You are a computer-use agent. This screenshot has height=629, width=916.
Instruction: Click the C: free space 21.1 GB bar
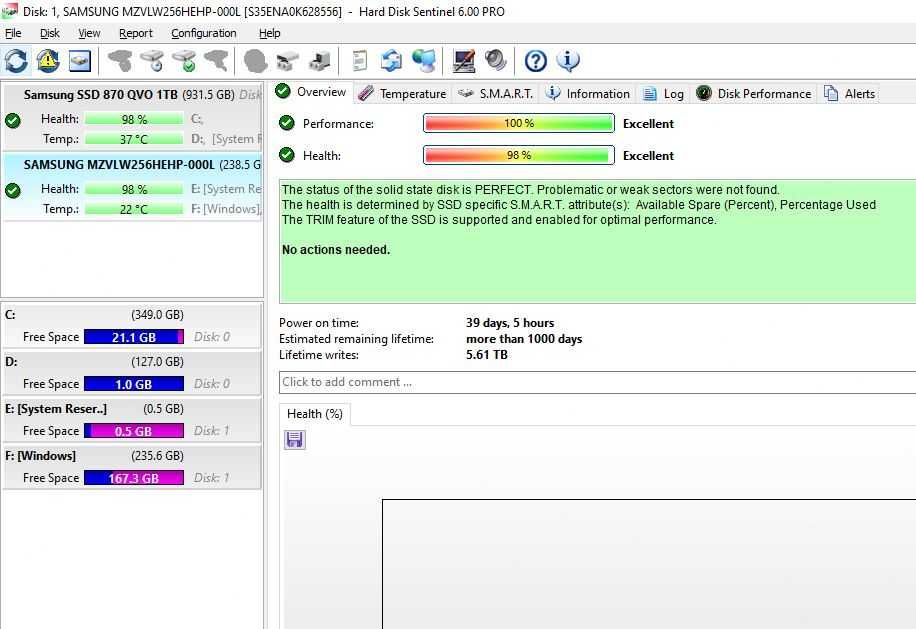tap(134, 337)
